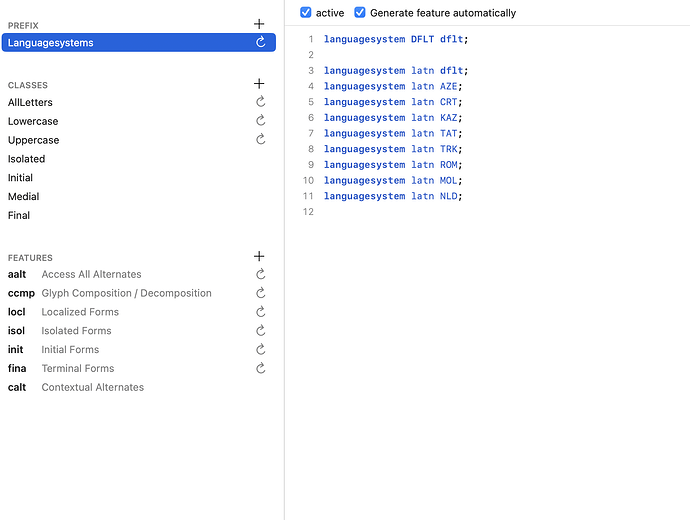Screen dimensions: 690x520
Task: Click the line 'languagesystem DFLT dflt;'
Action: click(x=396, y=39)
